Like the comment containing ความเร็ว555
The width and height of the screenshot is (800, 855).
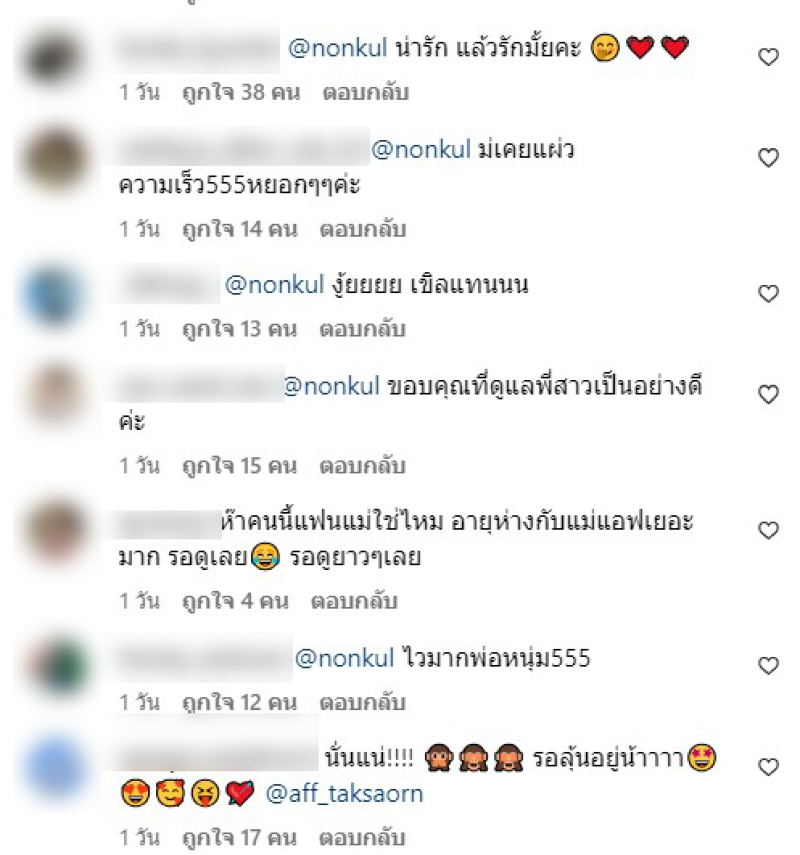click(x=768, y=158)
